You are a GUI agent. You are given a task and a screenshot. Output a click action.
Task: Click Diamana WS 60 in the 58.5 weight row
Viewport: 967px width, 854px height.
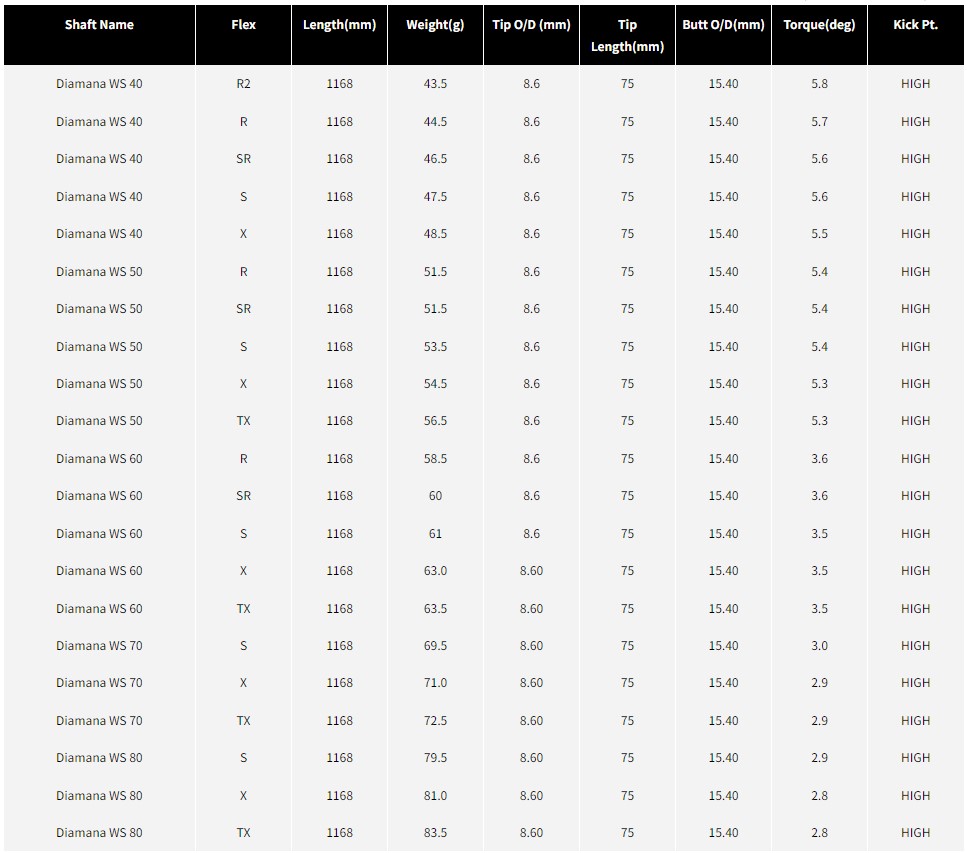click(99, 459)
